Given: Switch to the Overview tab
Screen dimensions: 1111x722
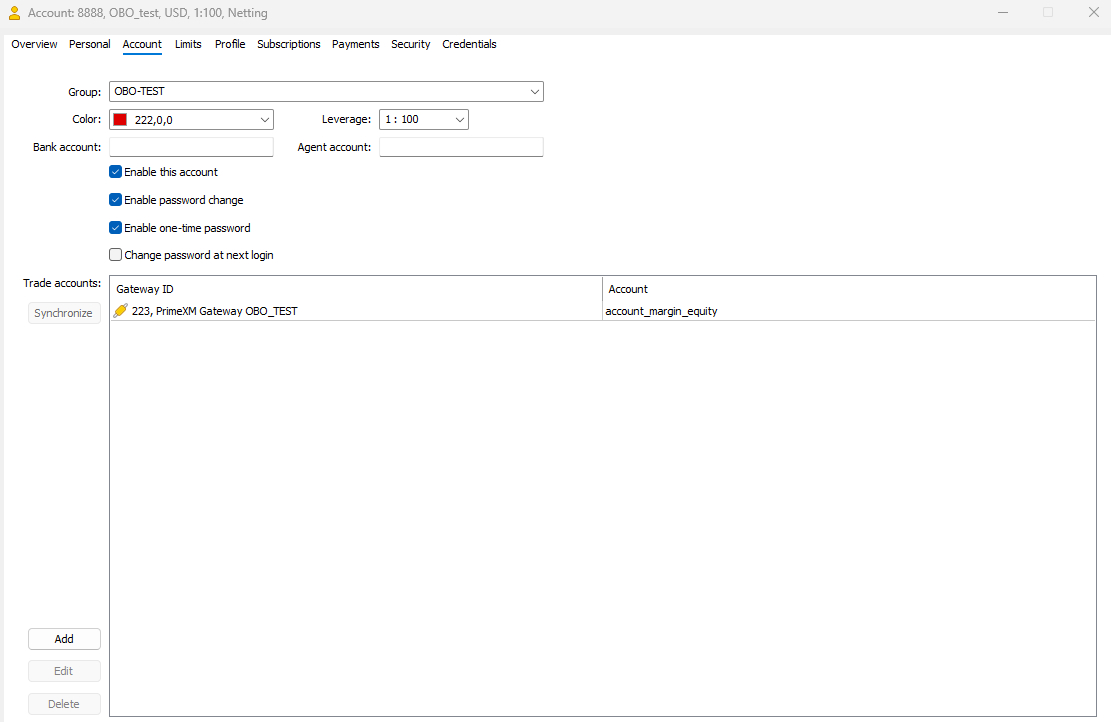Looking at the screenshot, I should pos(34,44).
